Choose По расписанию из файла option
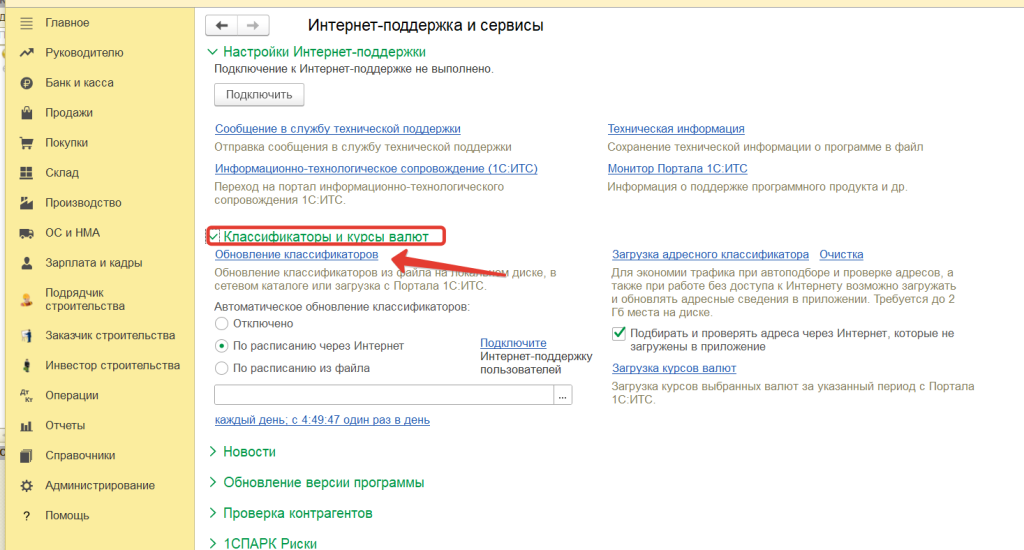 222,368
